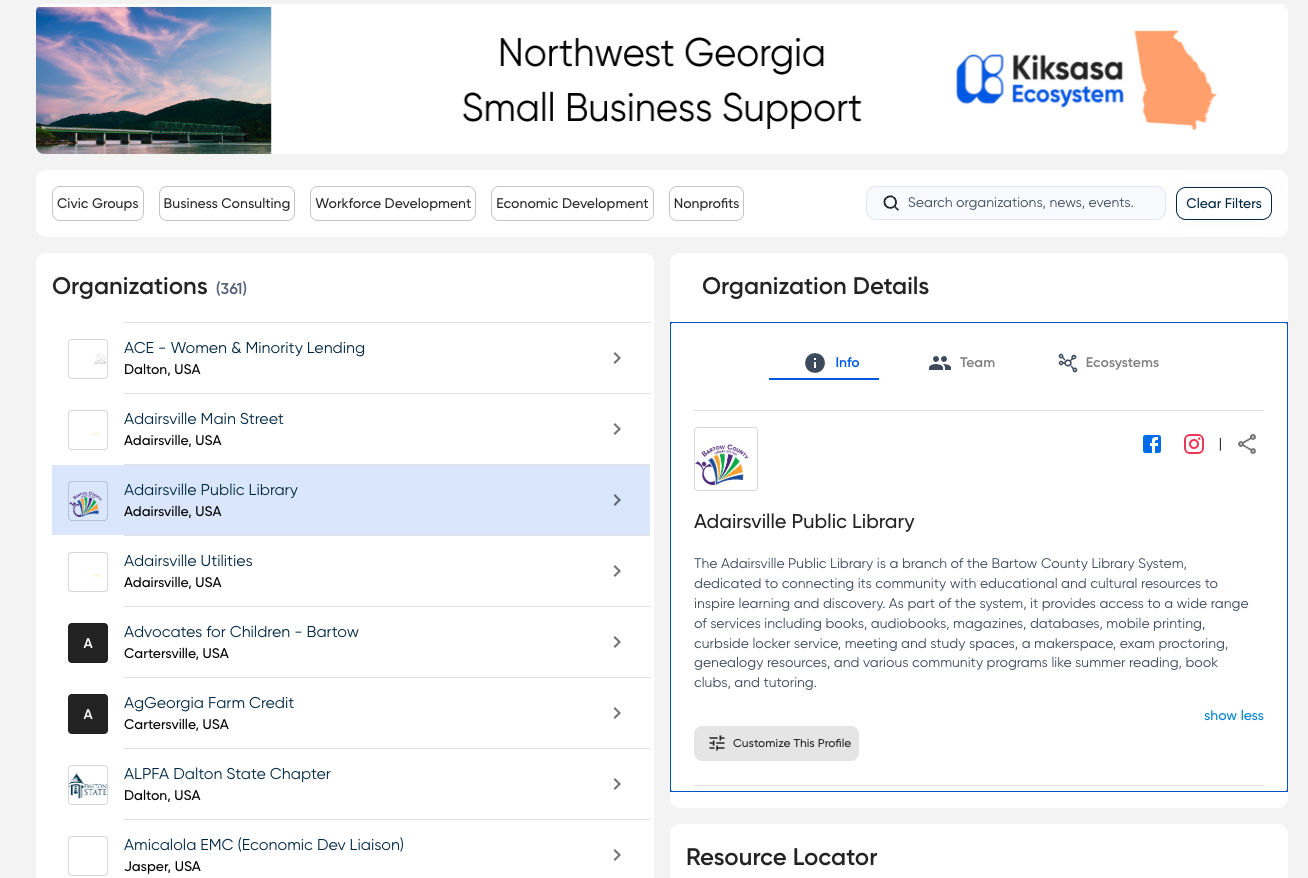Viewport: 1308px width, 878px height.
Task: Filter by Workforce Development
Action: coord(393,203)
